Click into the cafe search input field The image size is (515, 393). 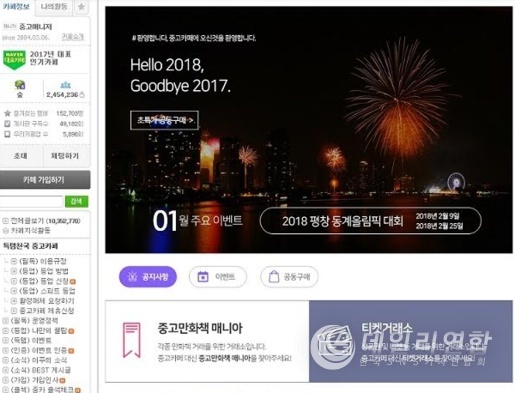[x=31, y=201]
